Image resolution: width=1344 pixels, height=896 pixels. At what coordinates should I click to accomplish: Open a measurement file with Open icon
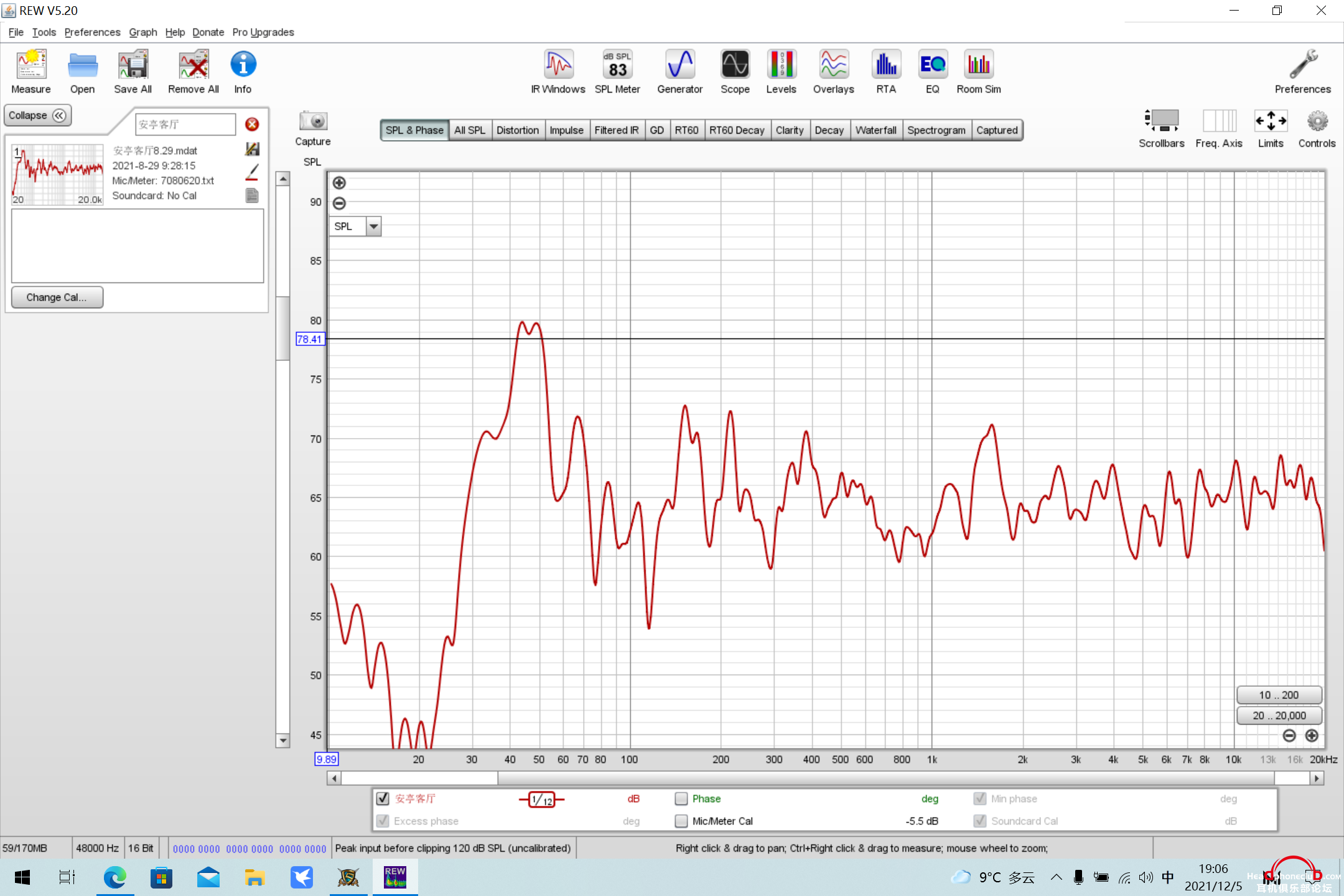click(82, 64)
